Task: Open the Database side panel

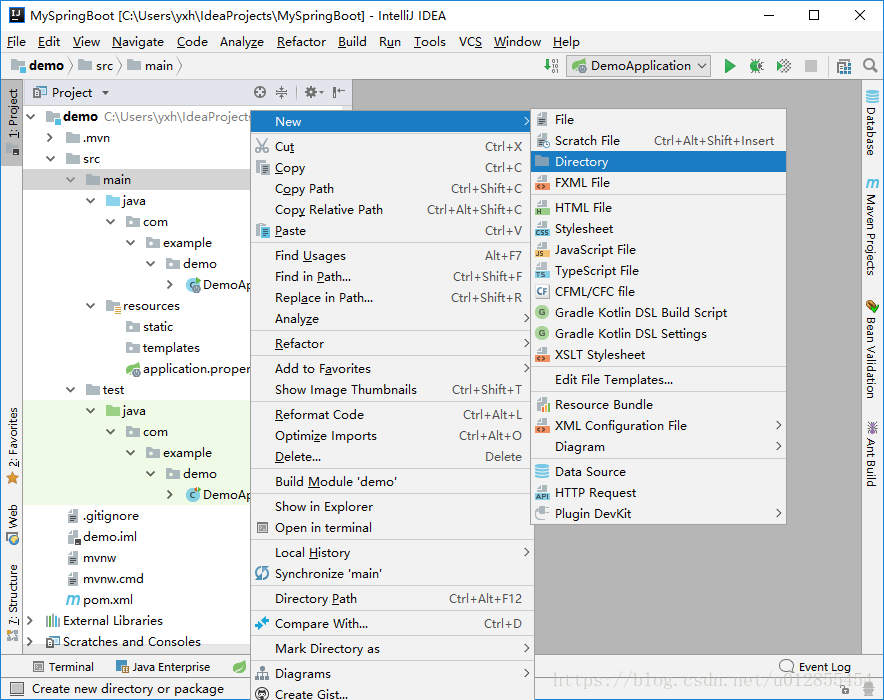Action: tap(872, 122)
